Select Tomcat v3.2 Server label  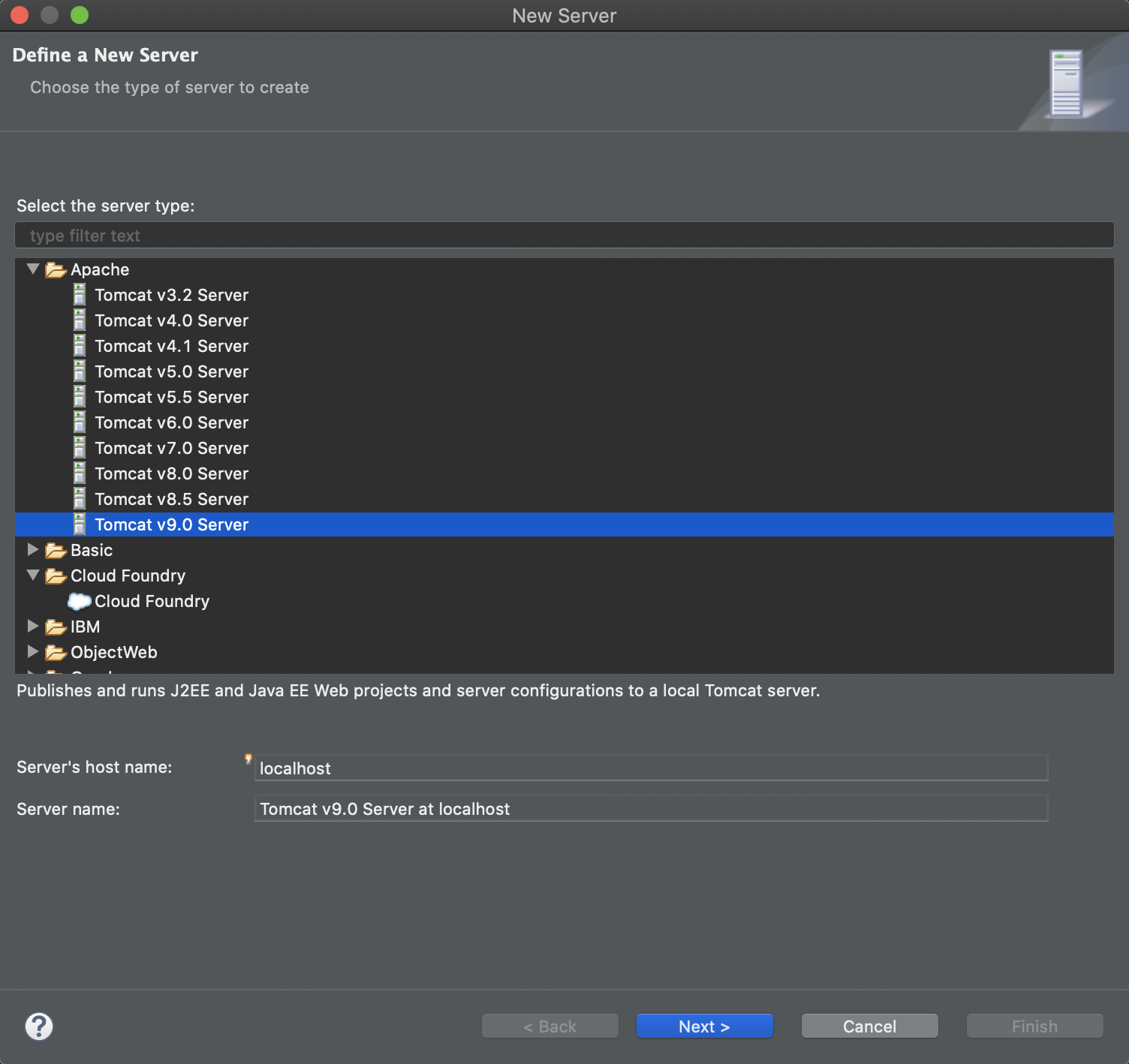(x=171, y=295)
